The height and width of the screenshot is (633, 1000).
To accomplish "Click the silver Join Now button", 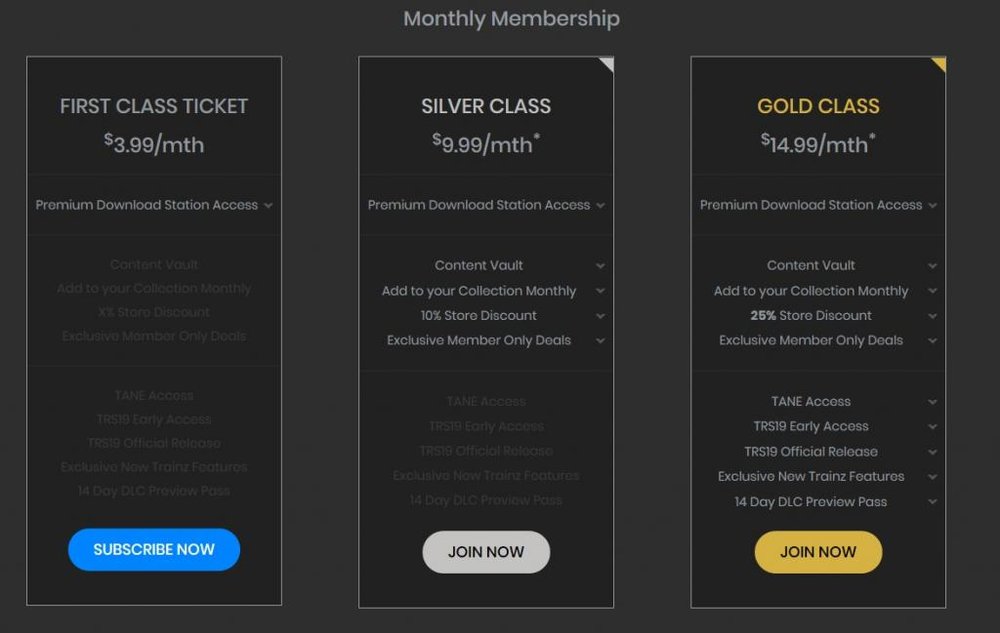I will 486,552.
